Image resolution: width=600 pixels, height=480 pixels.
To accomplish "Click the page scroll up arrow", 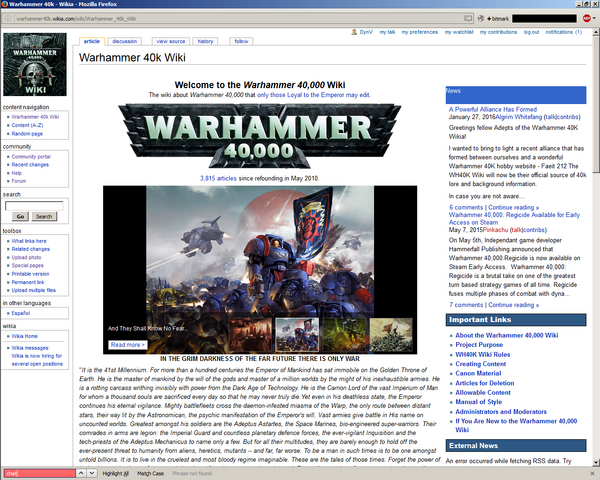I will [596, 33].
